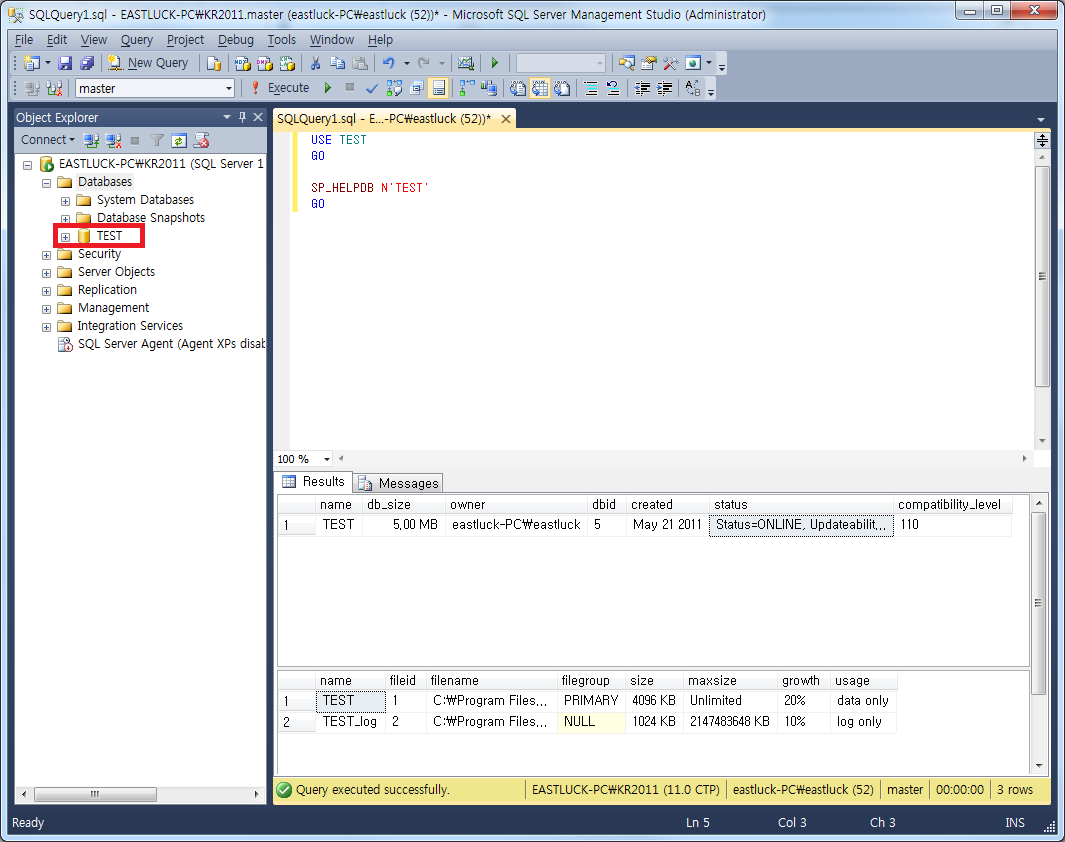Open the 100 % zoom dropdown
The height and width of the screenshot is (842, 1065).
pos(327,459)
